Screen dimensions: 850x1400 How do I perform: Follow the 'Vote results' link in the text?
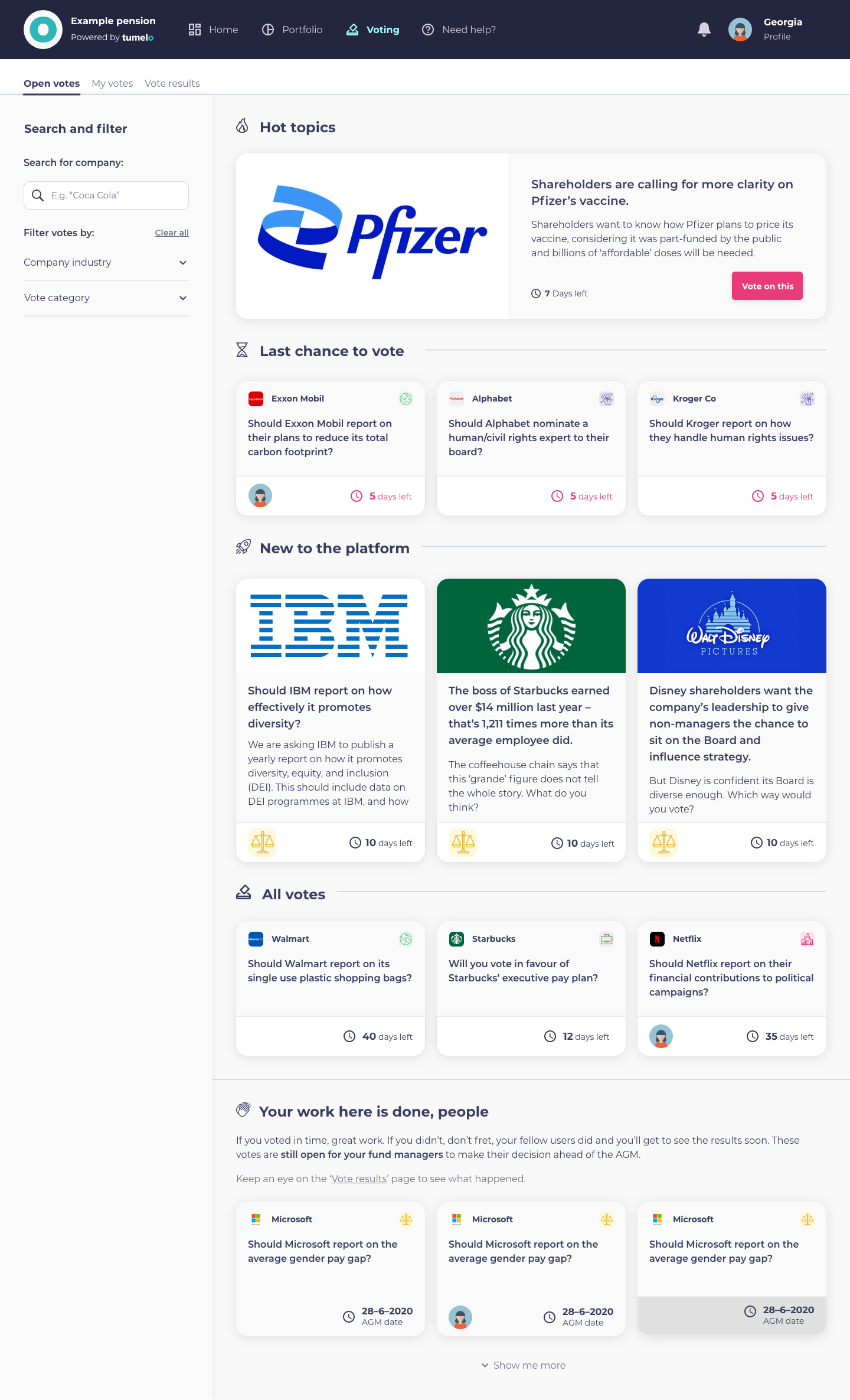coord(359,1179)
